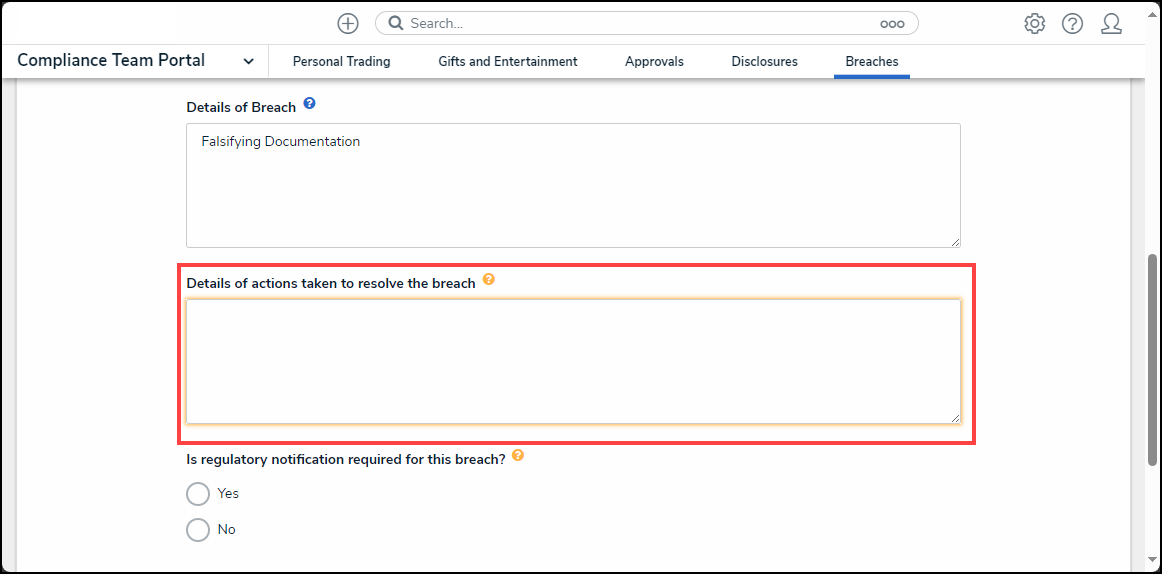Click the vertical page scrollbar
The image size is (1162, 574).
pos(1152,359)
